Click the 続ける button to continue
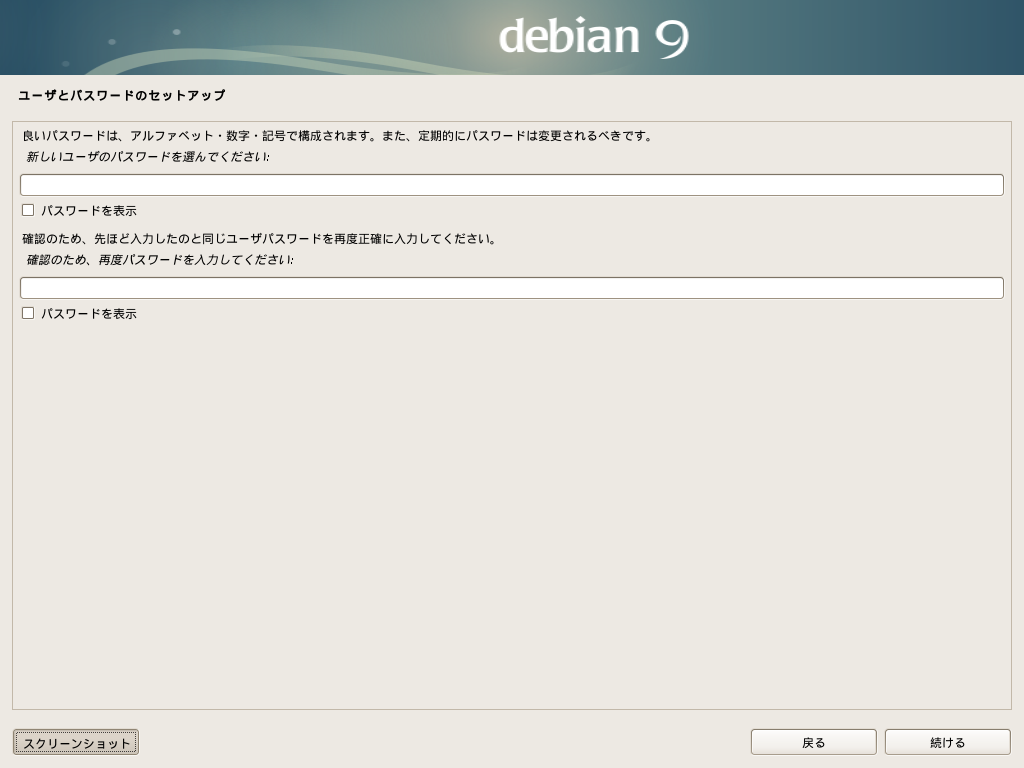 pyautogui.click(x=947, y=743)
